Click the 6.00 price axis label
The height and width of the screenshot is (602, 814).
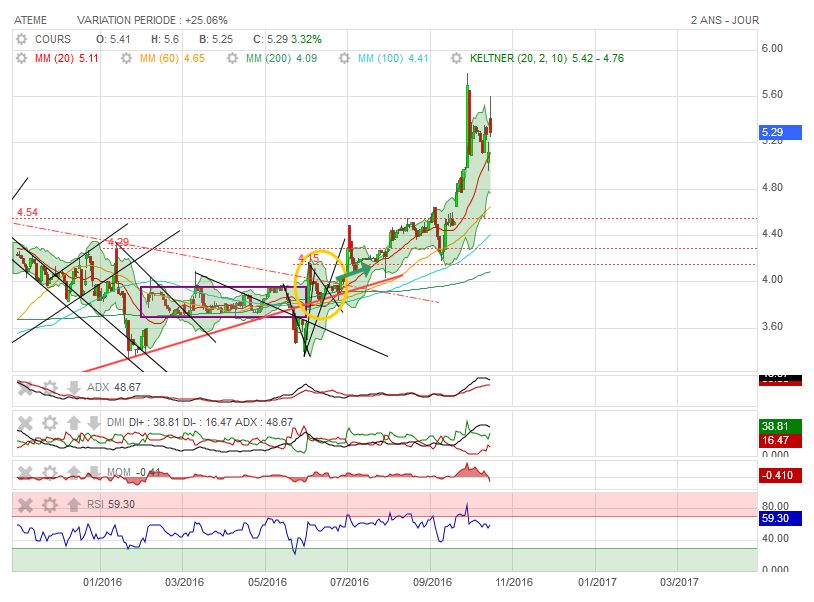772,48
